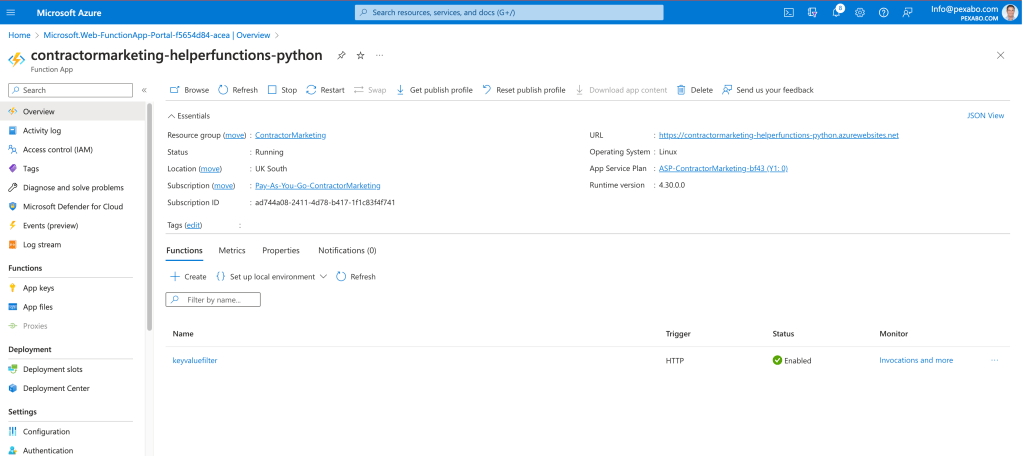Open ASP-ContractorMarketing-bf43 app service plan

723,169
